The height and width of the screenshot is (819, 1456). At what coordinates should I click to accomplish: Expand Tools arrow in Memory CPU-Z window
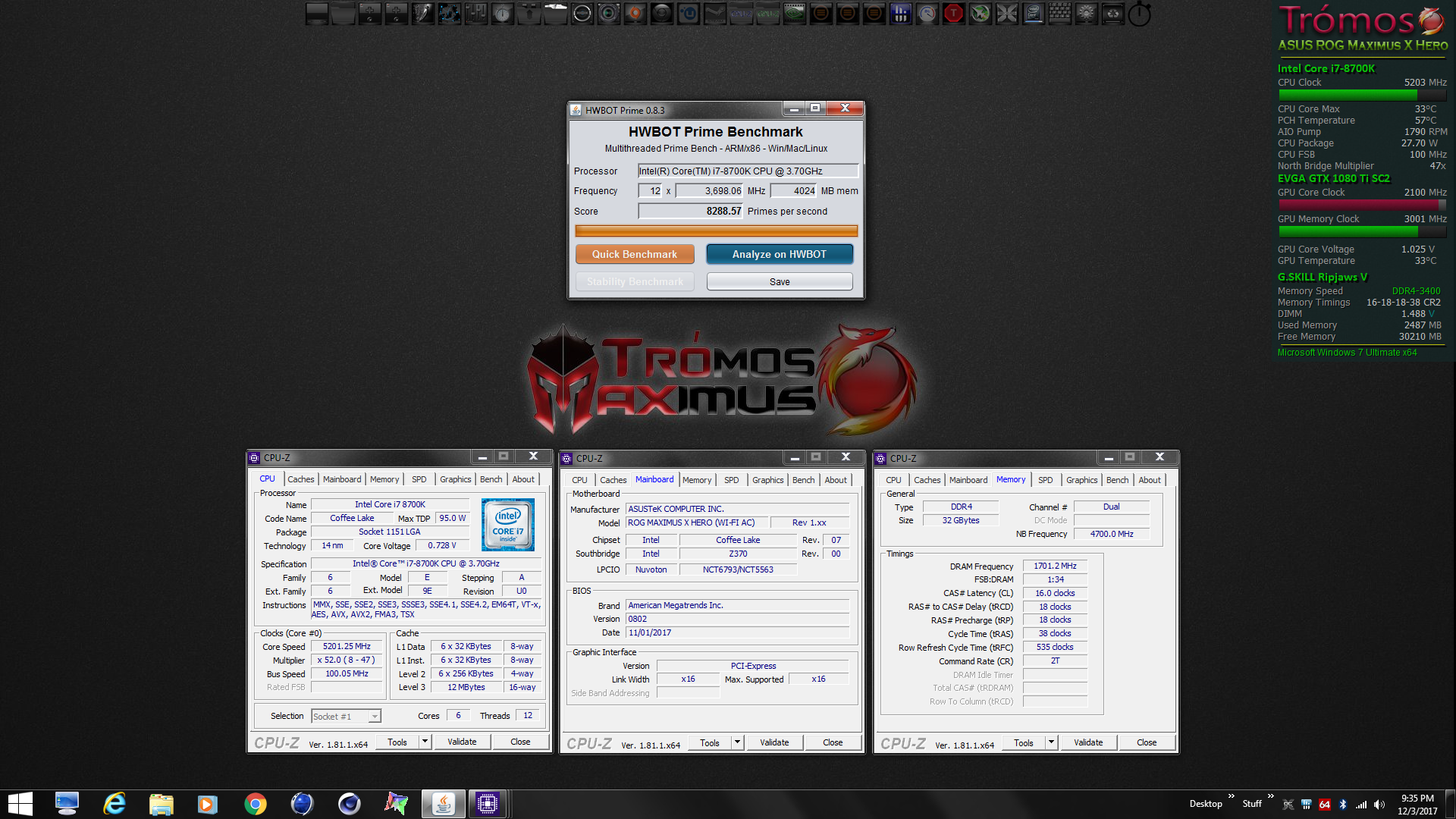click(x=1051, y=742)
